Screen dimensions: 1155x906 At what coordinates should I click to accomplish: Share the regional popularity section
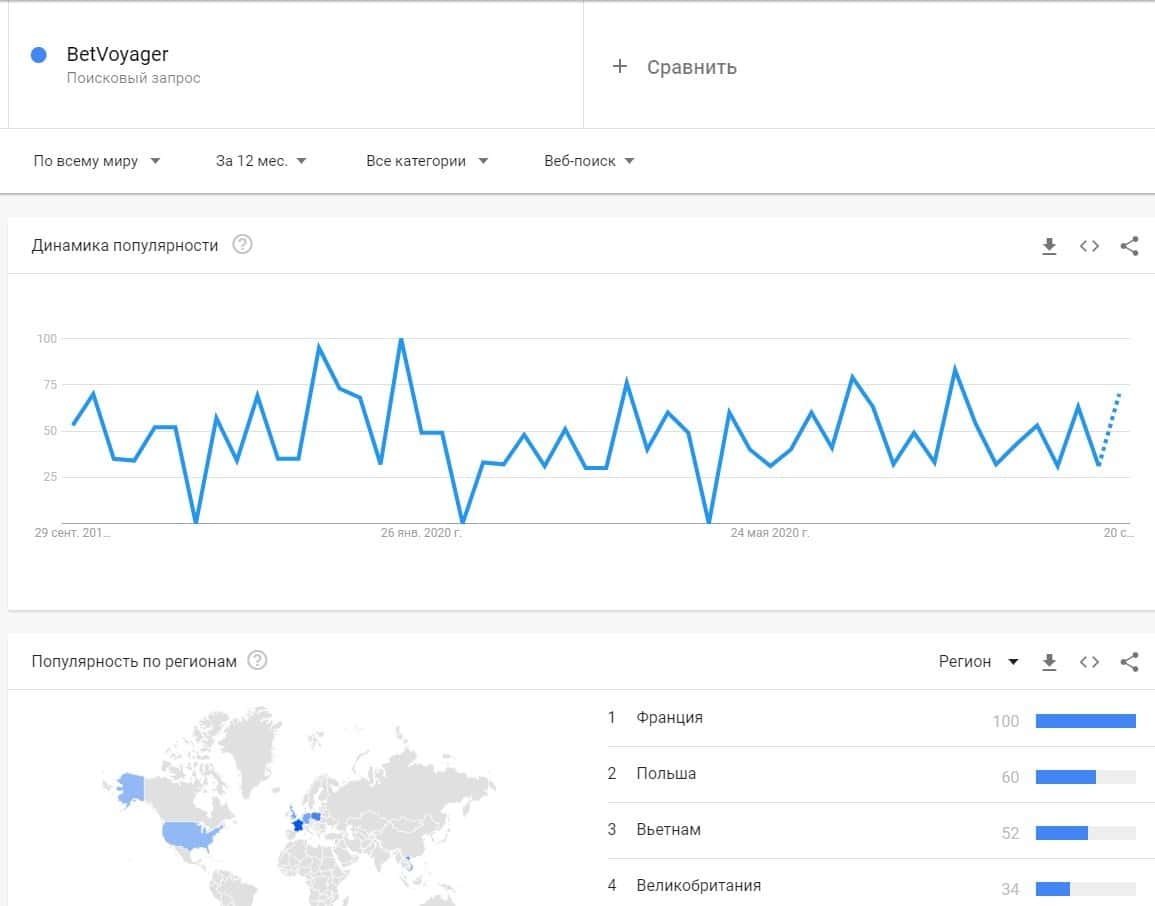pyautogui.click(x=1129, y=662)
